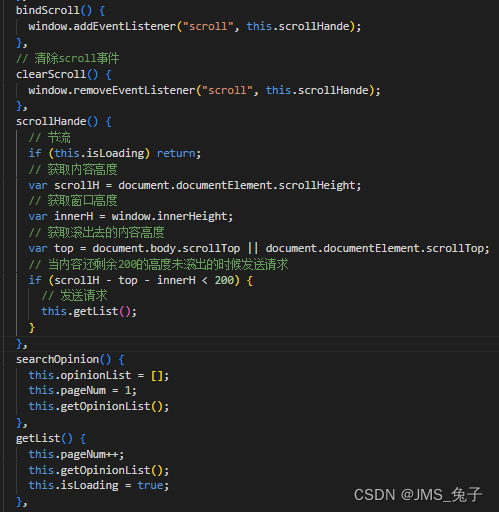
Task: Click the 'var top = document.body.scrollTop' line
Action: pos(259,248)
